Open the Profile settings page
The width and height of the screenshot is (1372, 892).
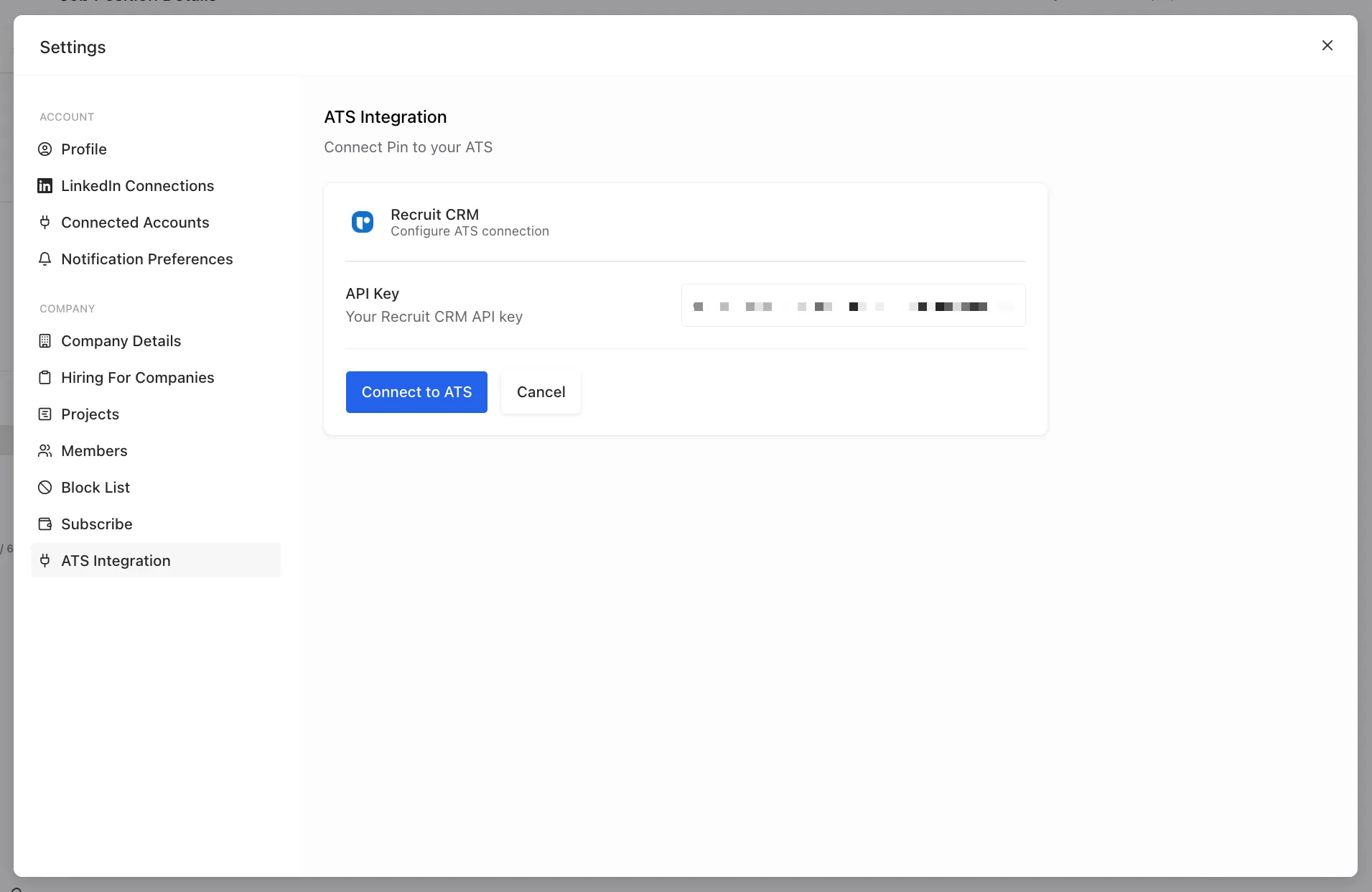coord(156,149)
